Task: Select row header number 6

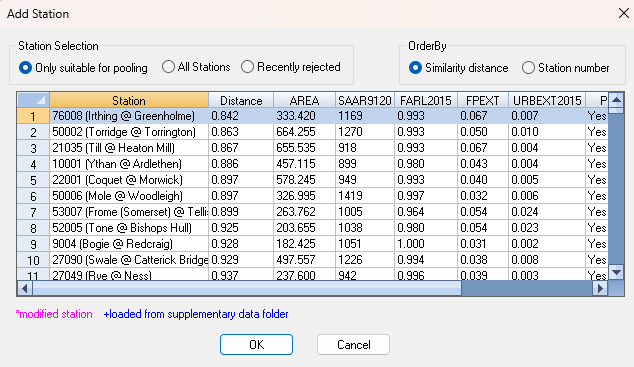Action: pos(33,196)
